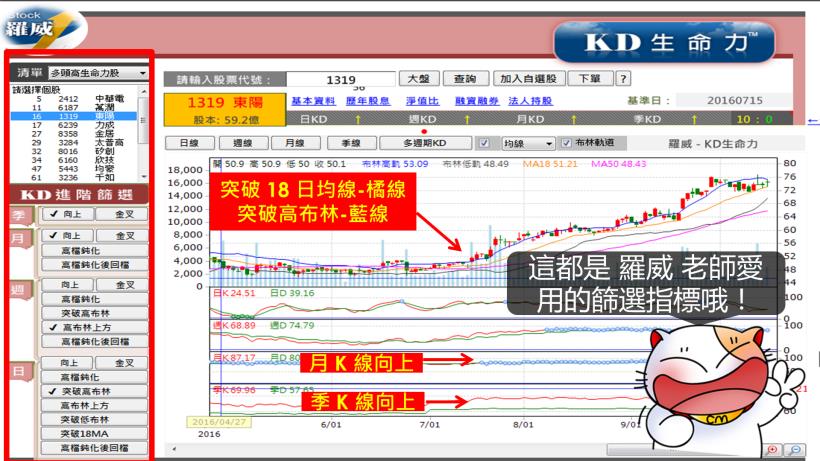Click the chart scrollbar left arrow
Image resolution: width=820 pixels, height=461 pixels.
174,449
